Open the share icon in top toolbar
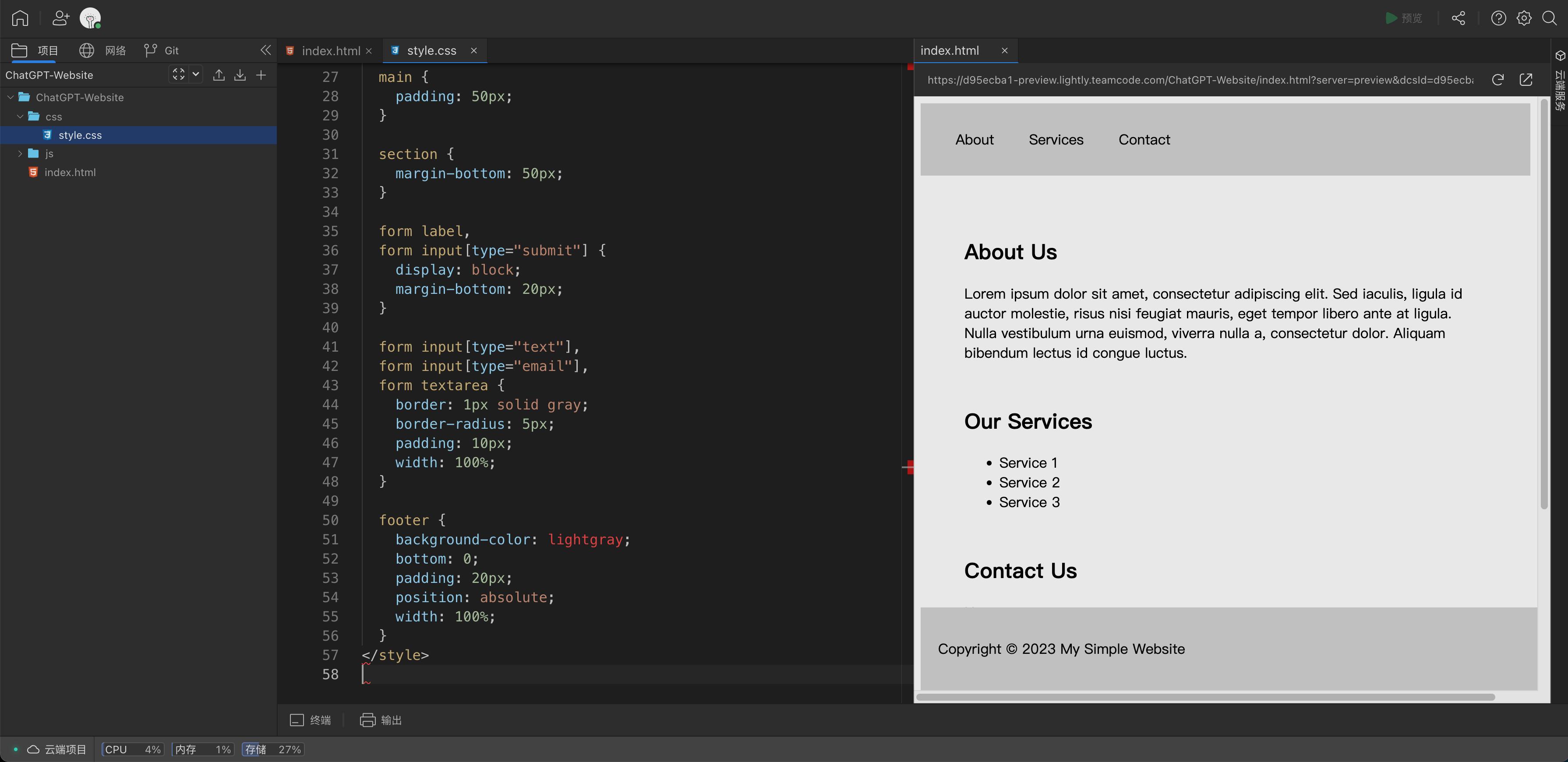 [x=1458, y=18]
